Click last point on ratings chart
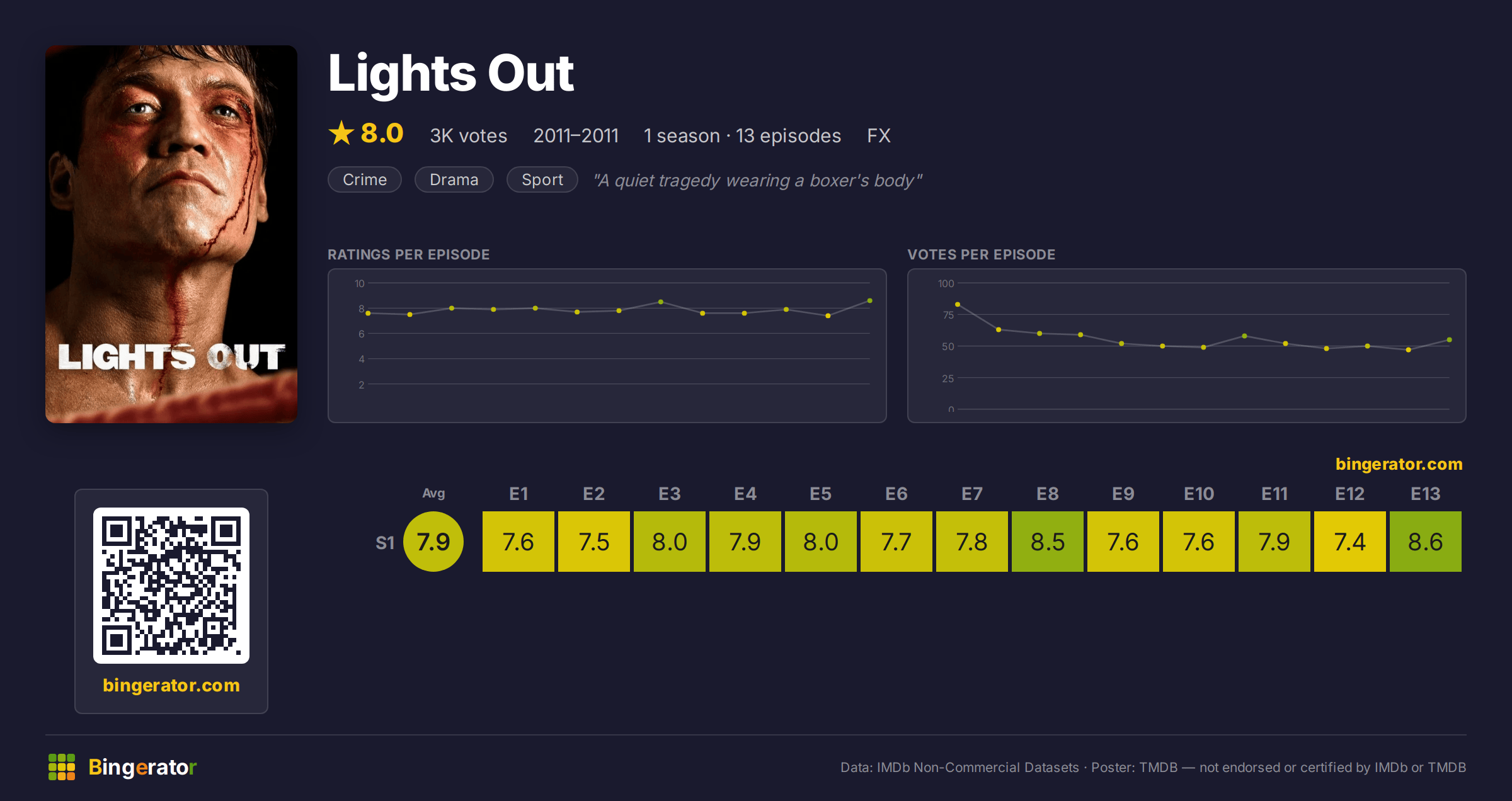Viewport: 1512px width, 801px height. click(870, 301)
